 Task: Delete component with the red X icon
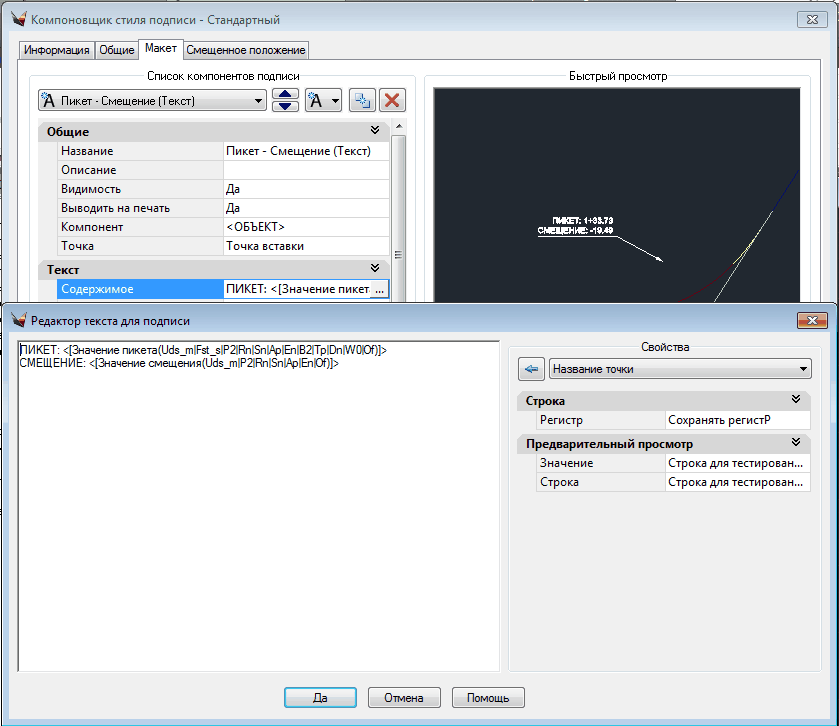tap(392, 100)
